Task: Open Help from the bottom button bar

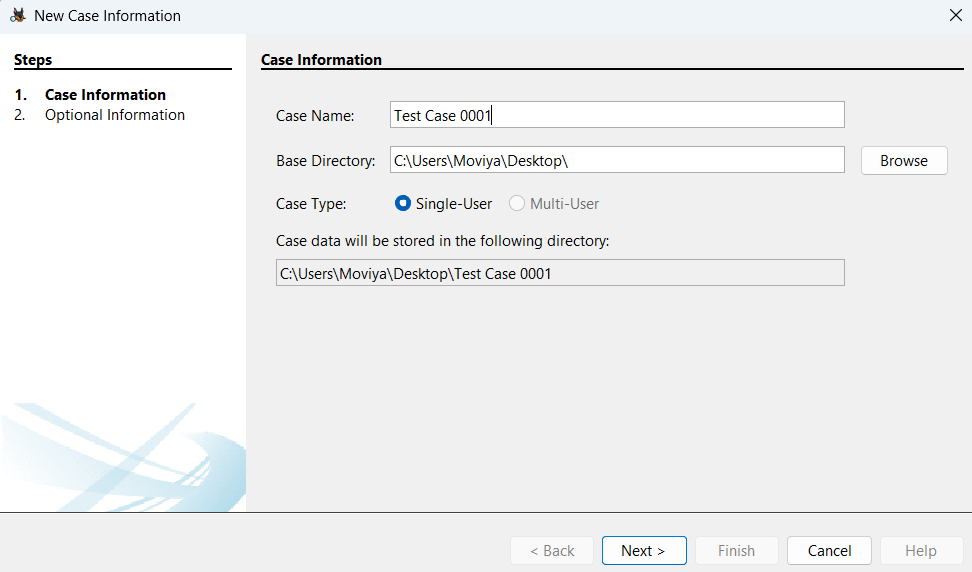Action: point(920,551)
